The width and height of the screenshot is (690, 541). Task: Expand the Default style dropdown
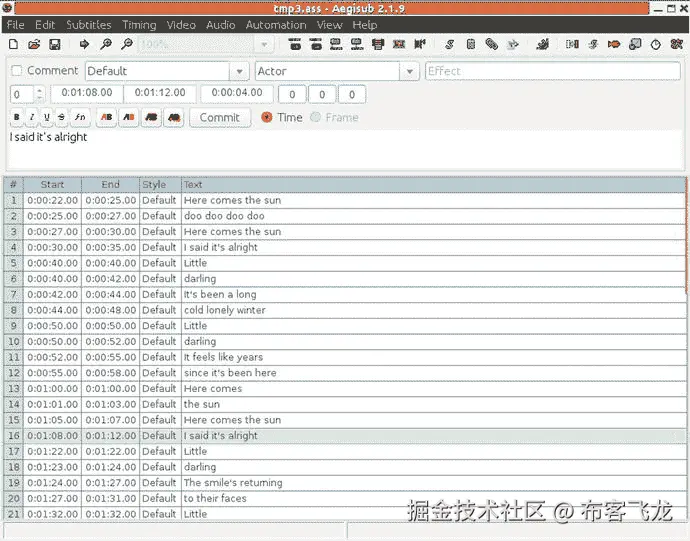[x=239, y=71]
